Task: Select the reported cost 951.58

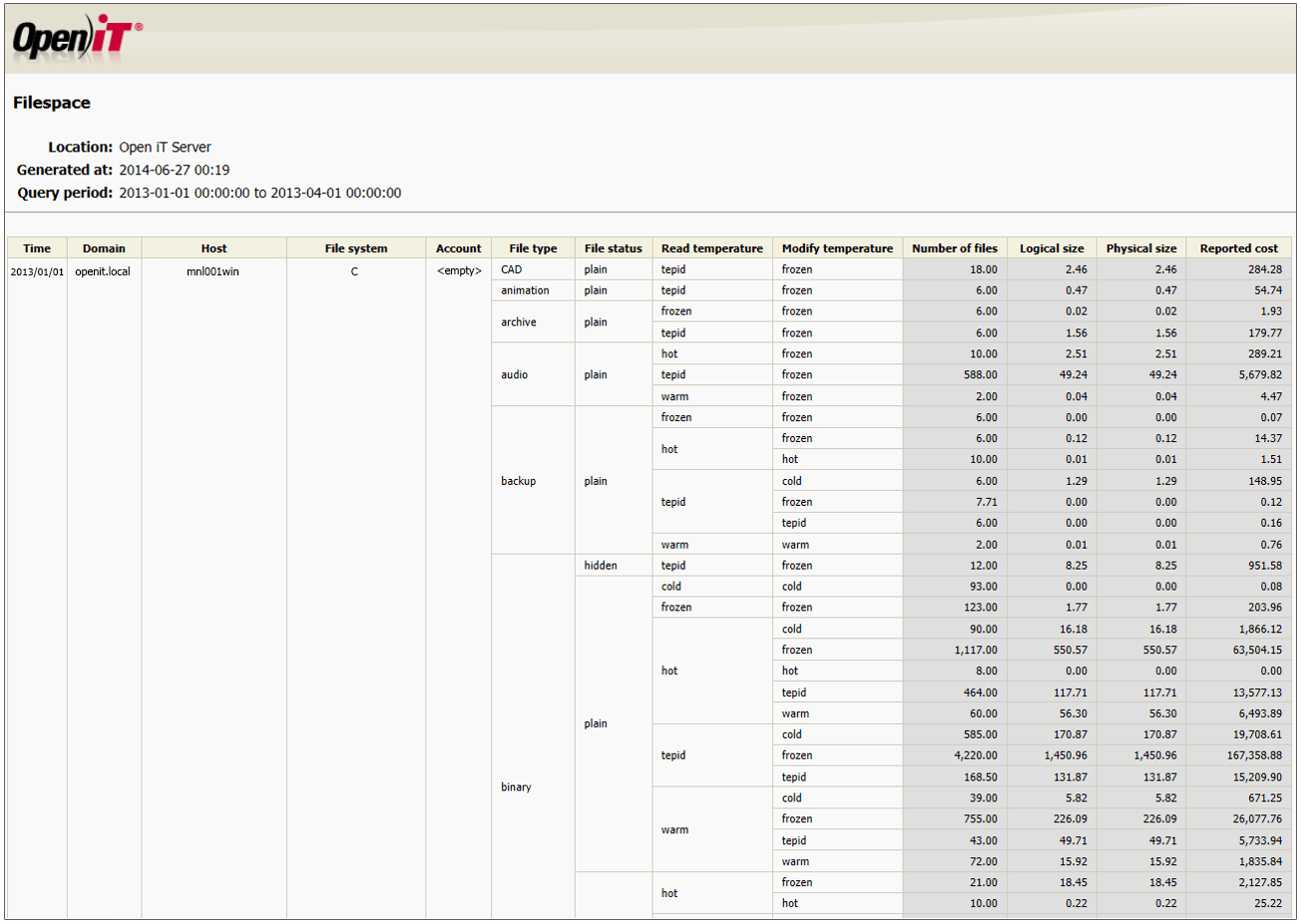Action: tap(1265, 566)
